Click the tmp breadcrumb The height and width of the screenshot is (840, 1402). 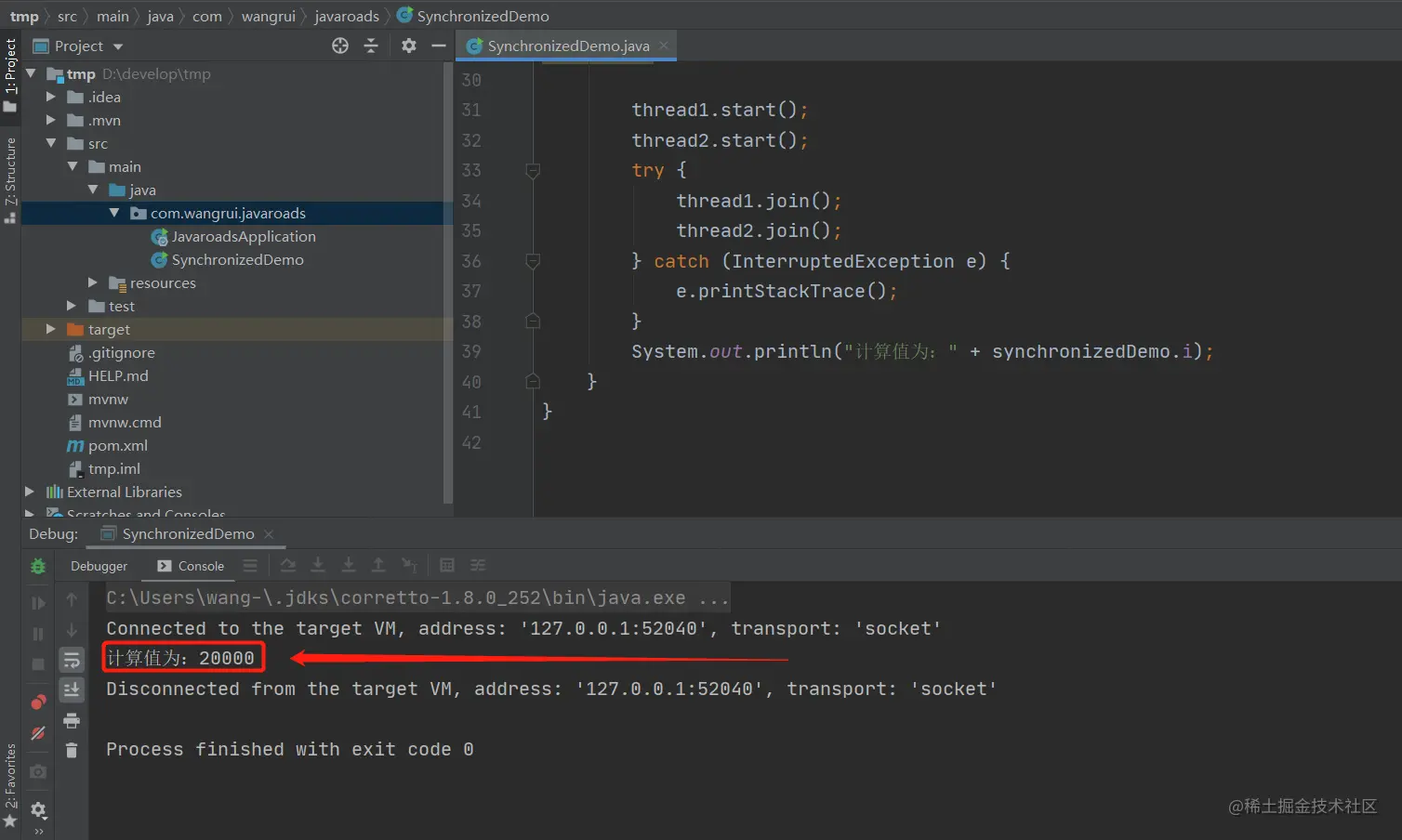pyautogui.click(x=24, y=16)
